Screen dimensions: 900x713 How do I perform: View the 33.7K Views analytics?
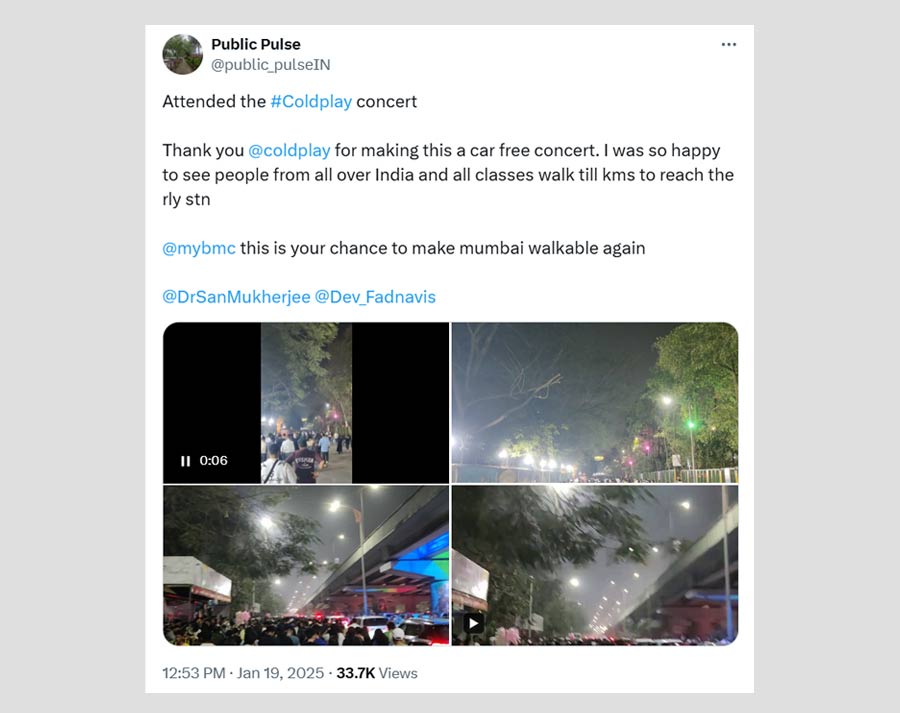(x=377, y=673)
